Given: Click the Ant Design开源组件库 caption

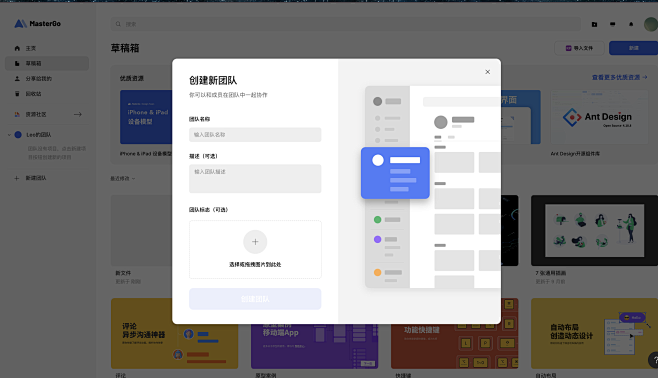Looking at the screenshot, I should point(575,154).
